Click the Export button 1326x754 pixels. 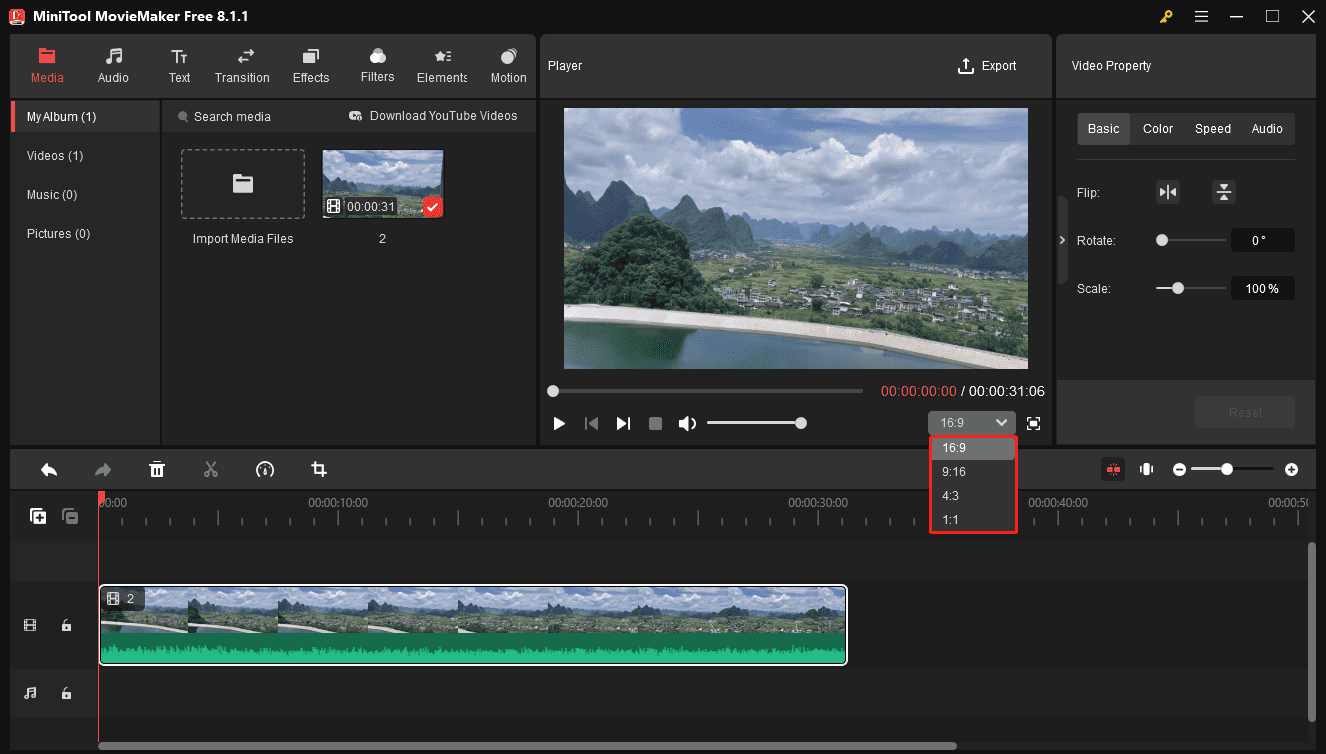987,66
